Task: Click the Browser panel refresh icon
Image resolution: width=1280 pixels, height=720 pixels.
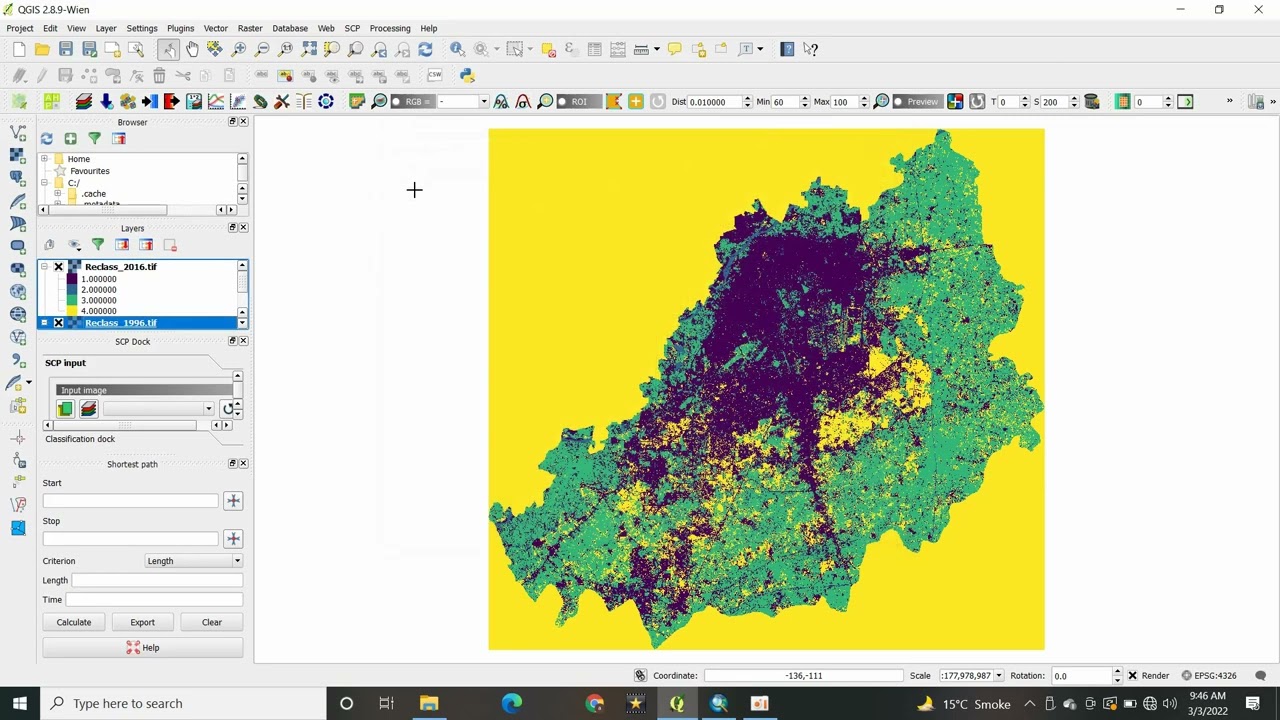Action: coord(46,139)
